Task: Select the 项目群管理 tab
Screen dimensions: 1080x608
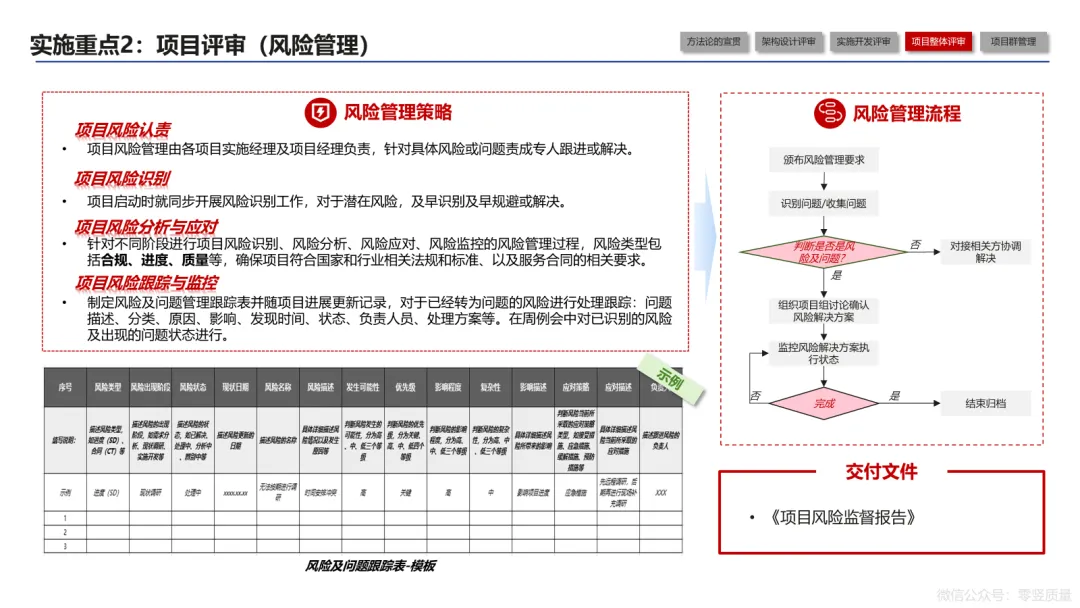Action: [x=1013, y=42]
